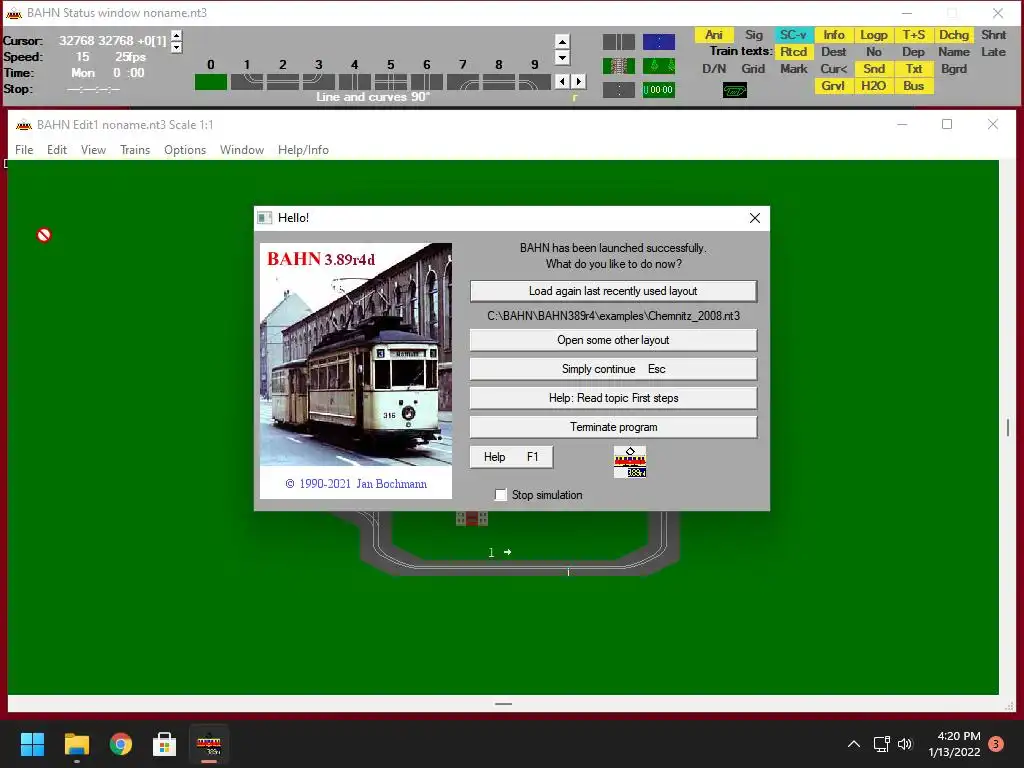Toggle the Grvl gravel option
Image resolution: width=1024 pixels, height=768 pixels.
tap(833, 86)
